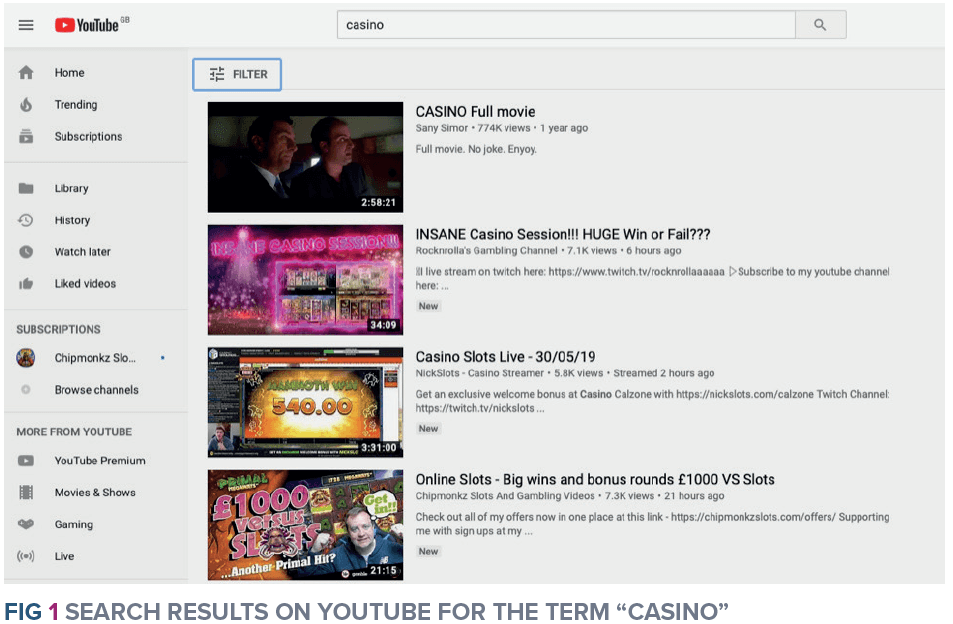Image resolution: width=953 pixels, height=624 pixels.
Task: Click title Casino Slots Live - 30/05/19
Action: 506,357
